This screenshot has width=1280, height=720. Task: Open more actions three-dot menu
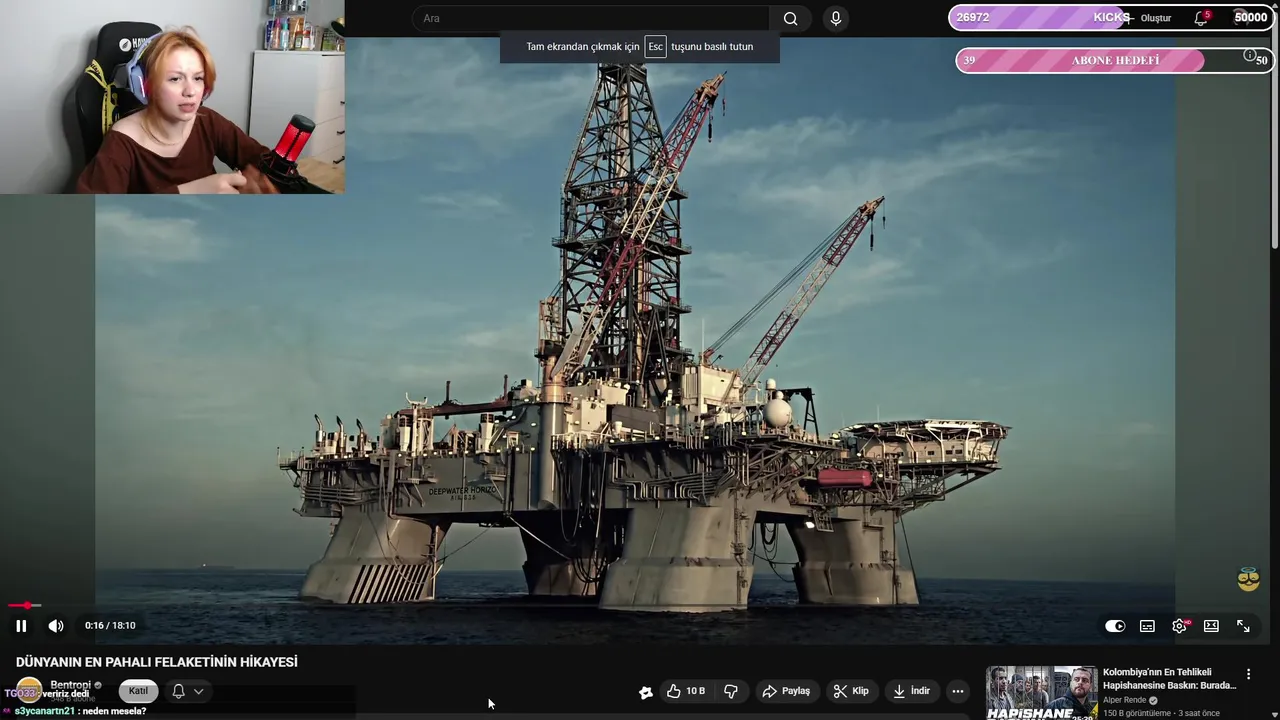958,691
